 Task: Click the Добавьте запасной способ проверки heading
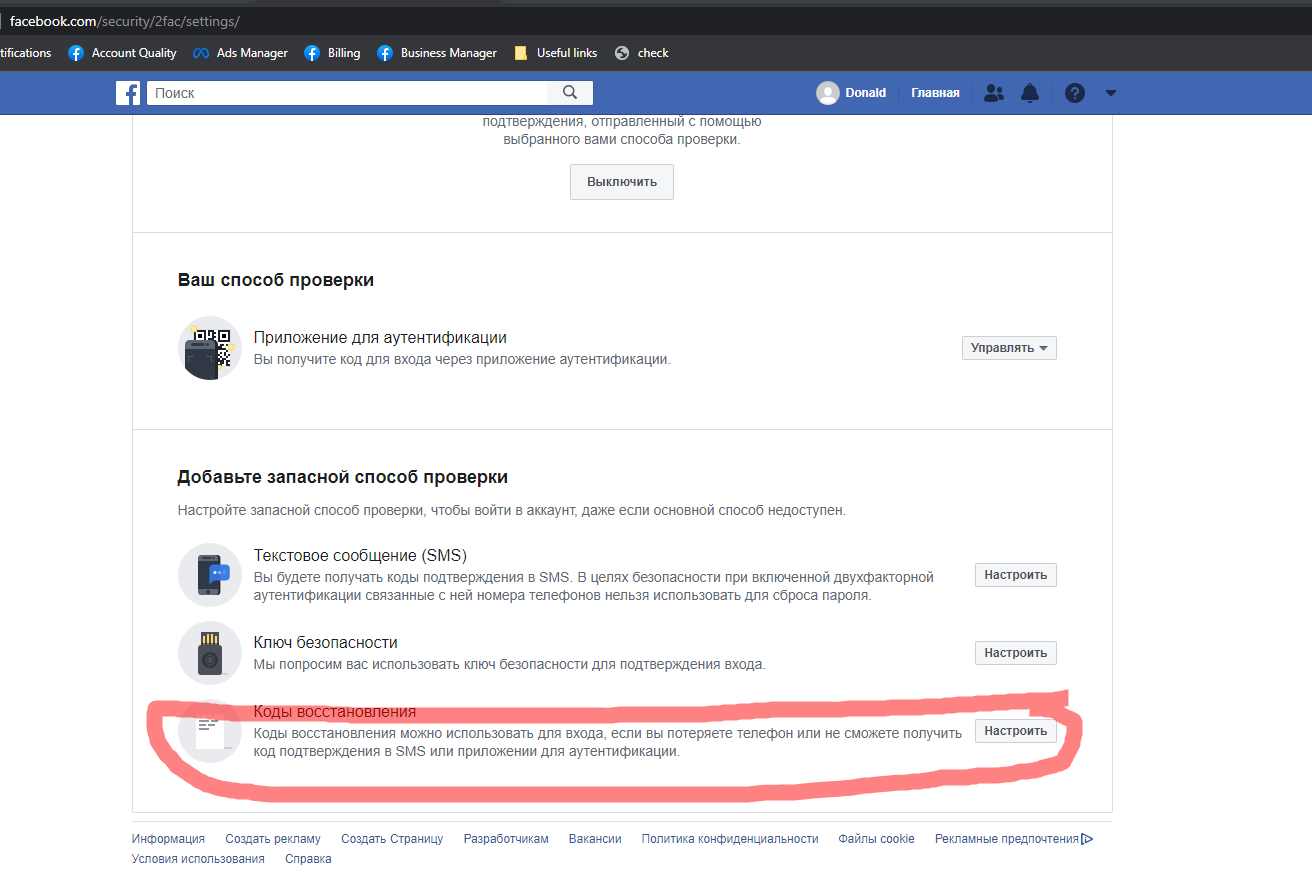pos(343,477)
